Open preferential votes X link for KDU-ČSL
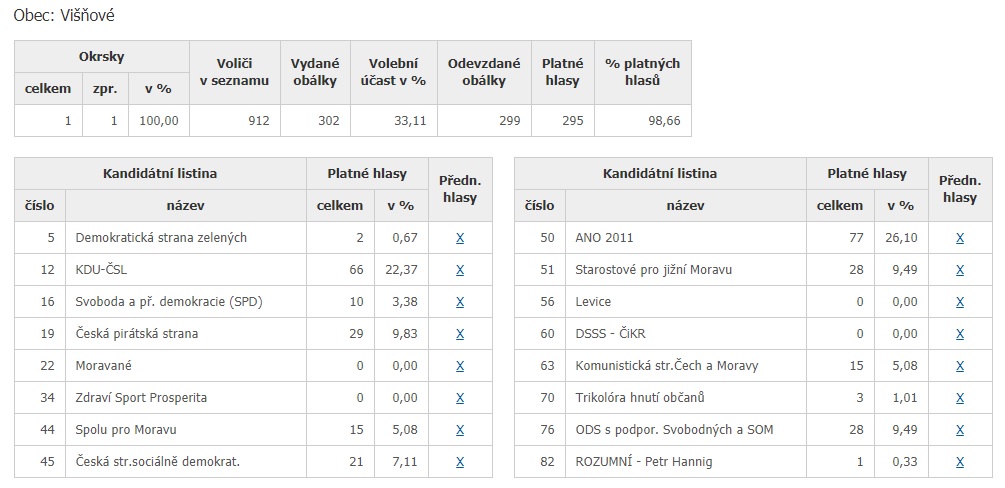 tap(460, 270)
